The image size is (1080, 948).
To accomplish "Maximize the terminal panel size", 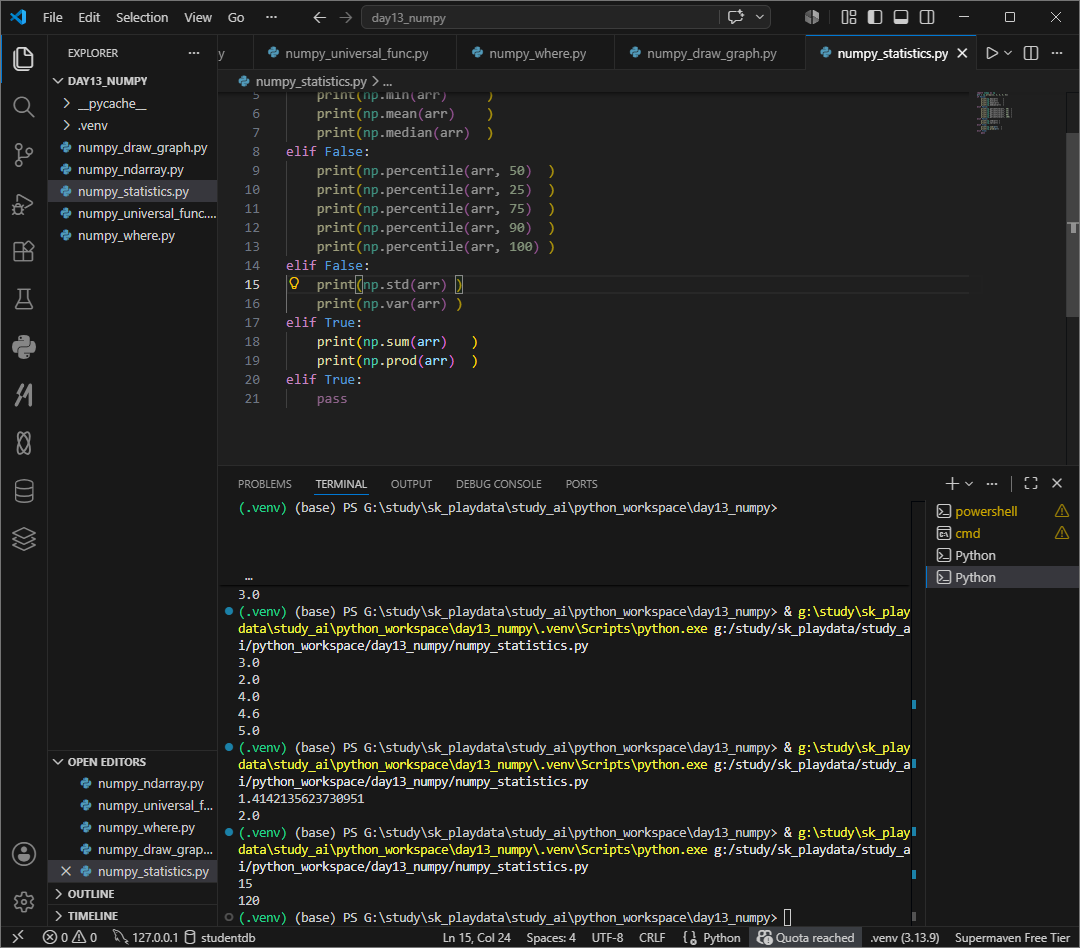I will [x=1030, y=484].
